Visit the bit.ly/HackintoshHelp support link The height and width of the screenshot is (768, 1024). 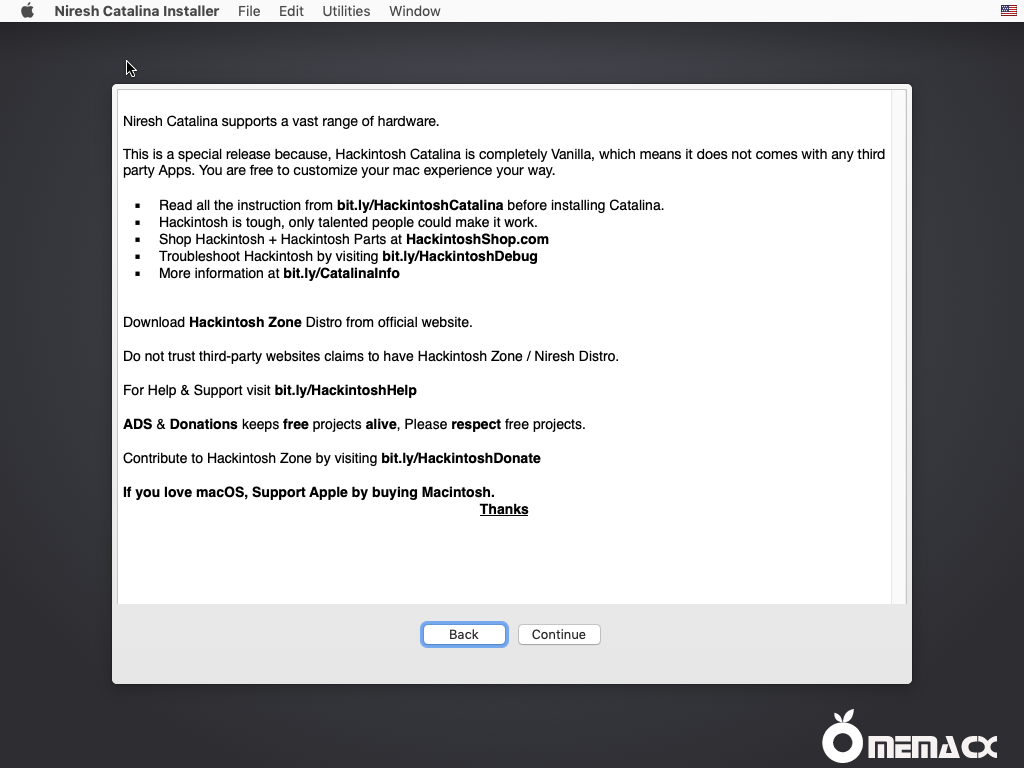(345, 390)
